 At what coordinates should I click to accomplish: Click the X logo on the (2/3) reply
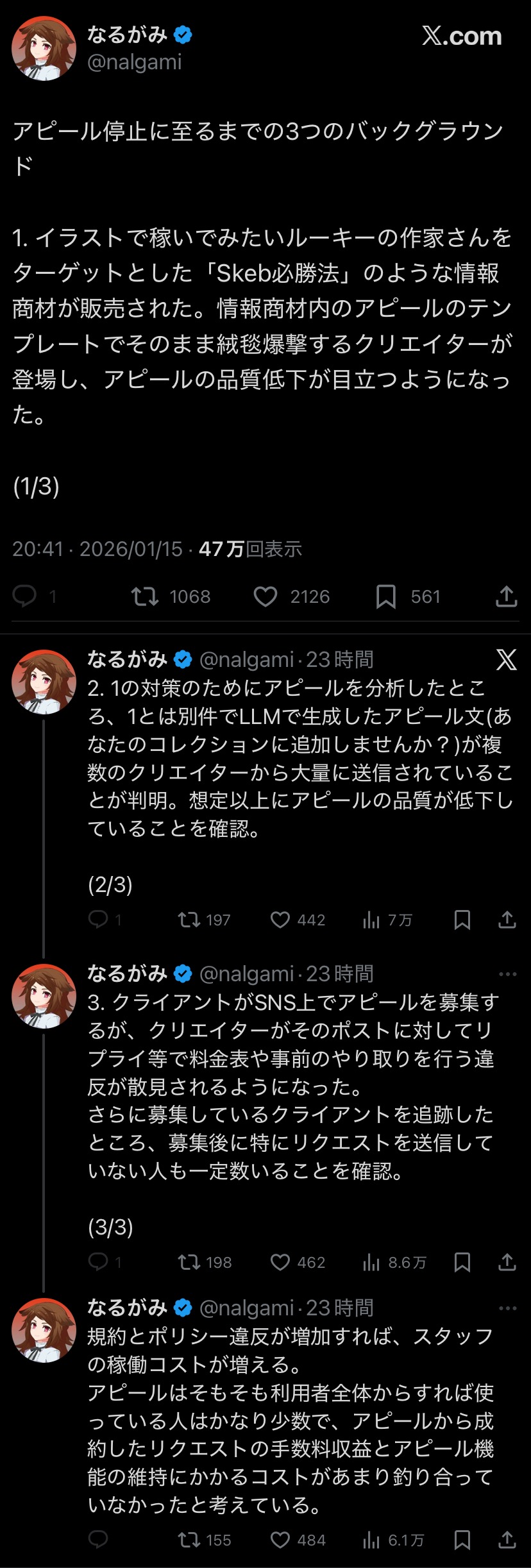point(506,659)
